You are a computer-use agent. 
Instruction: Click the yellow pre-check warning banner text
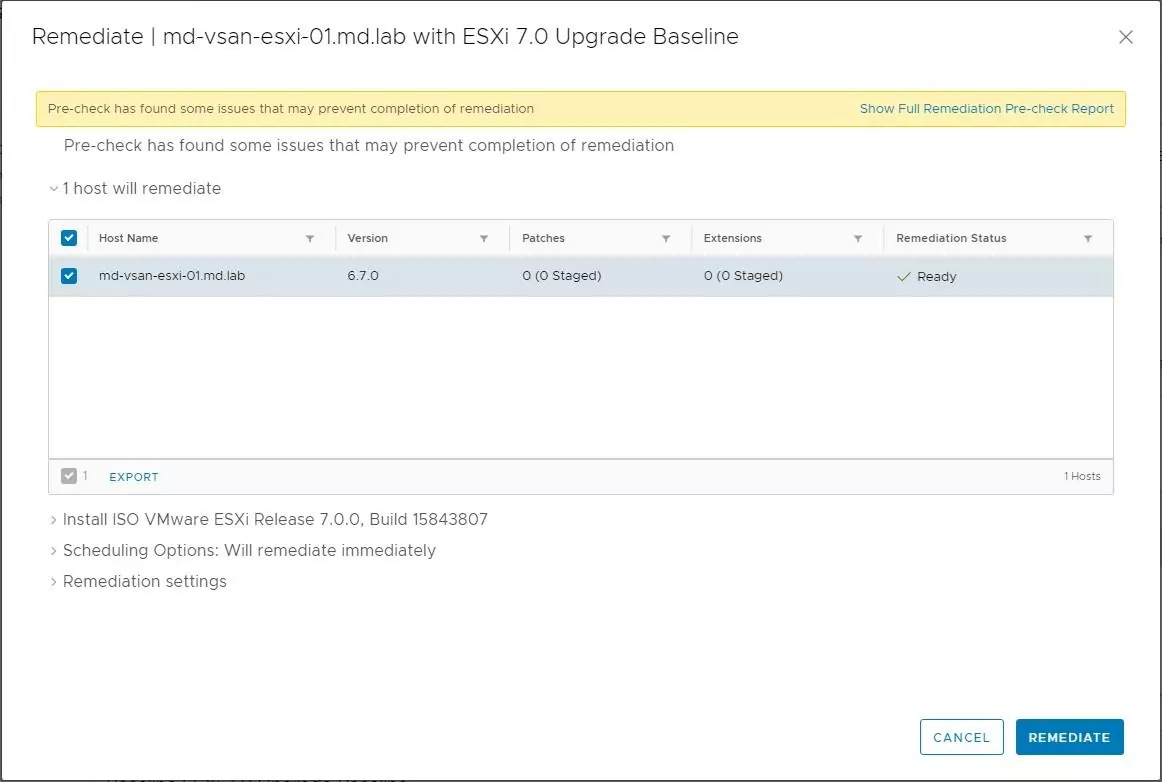click(x=290, y=109)
